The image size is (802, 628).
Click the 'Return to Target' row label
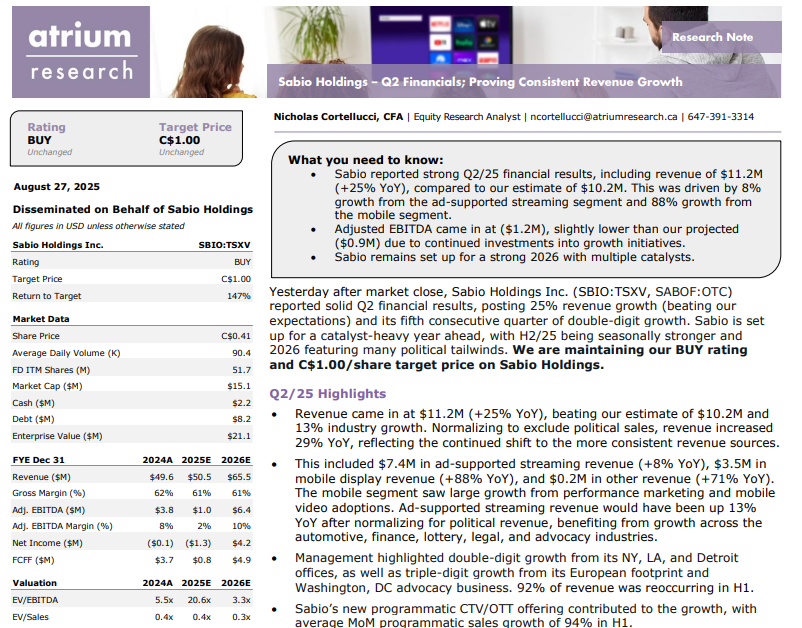point(47,296)
